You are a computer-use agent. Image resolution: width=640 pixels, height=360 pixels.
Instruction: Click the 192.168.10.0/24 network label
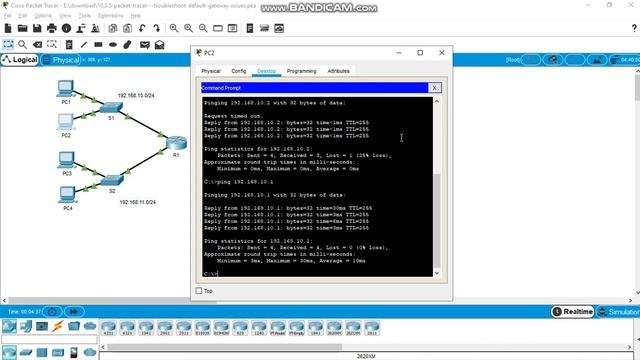pyautogui.click(x=136, y=96)
